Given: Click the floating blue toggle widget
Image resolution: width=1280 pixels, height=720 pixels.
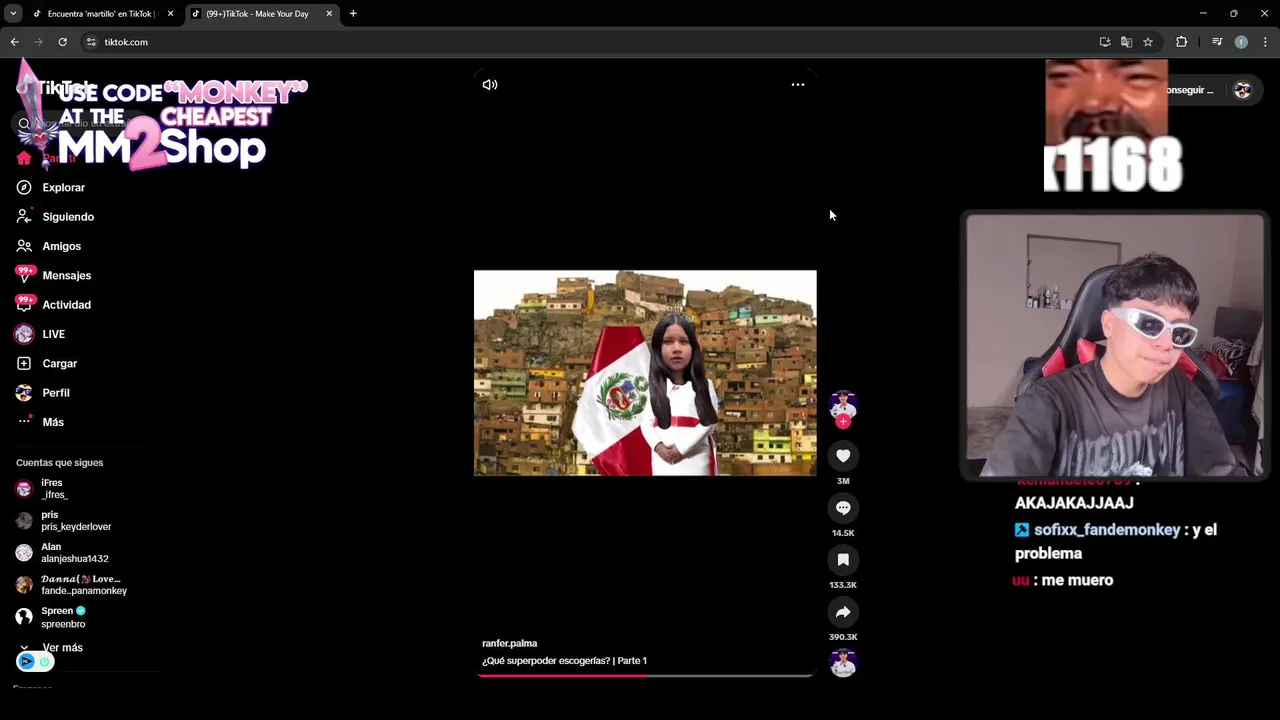Looking at the screenshot, I should 35,661.
